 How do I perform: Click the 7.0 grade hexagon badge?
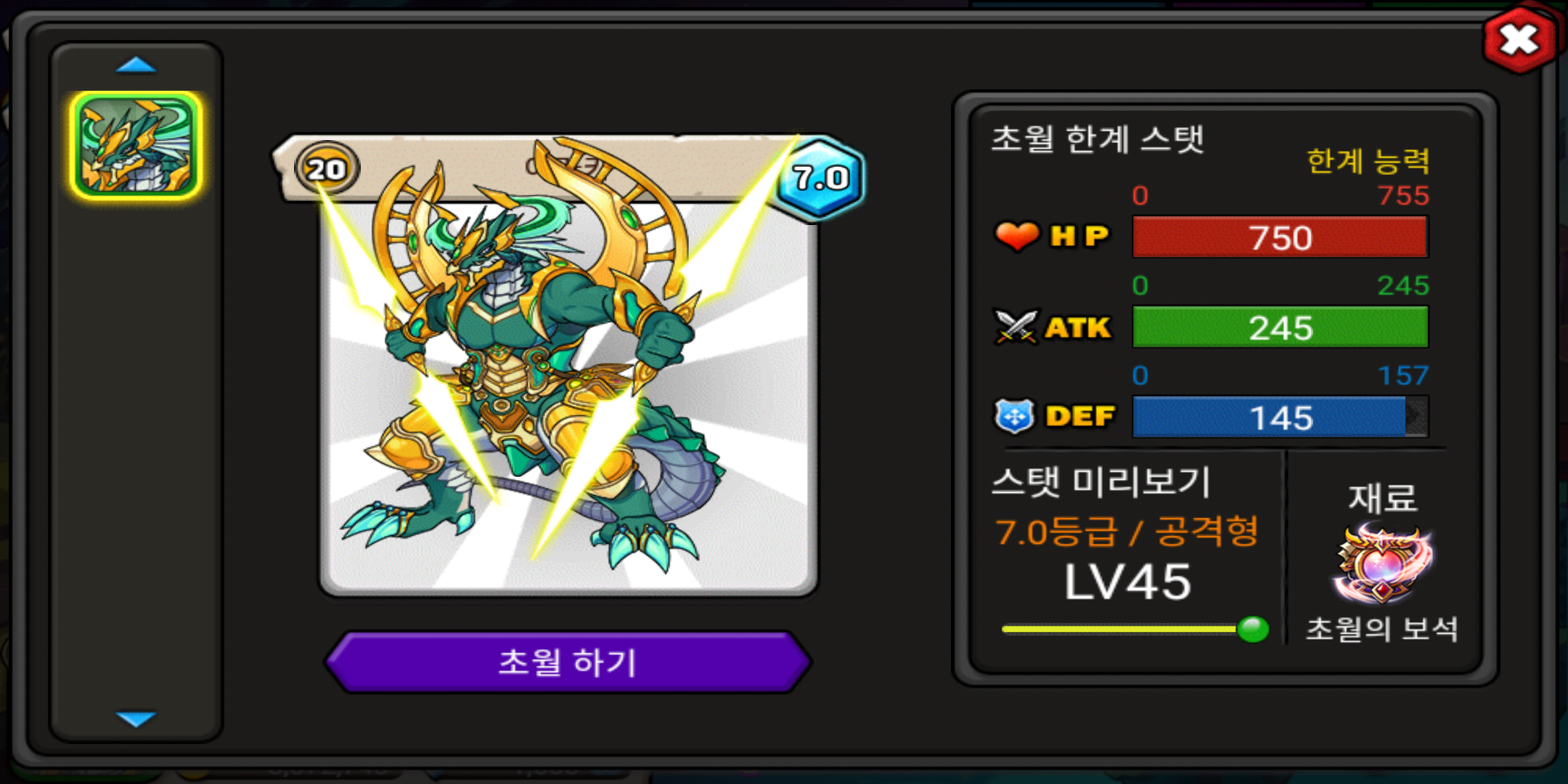820,178
